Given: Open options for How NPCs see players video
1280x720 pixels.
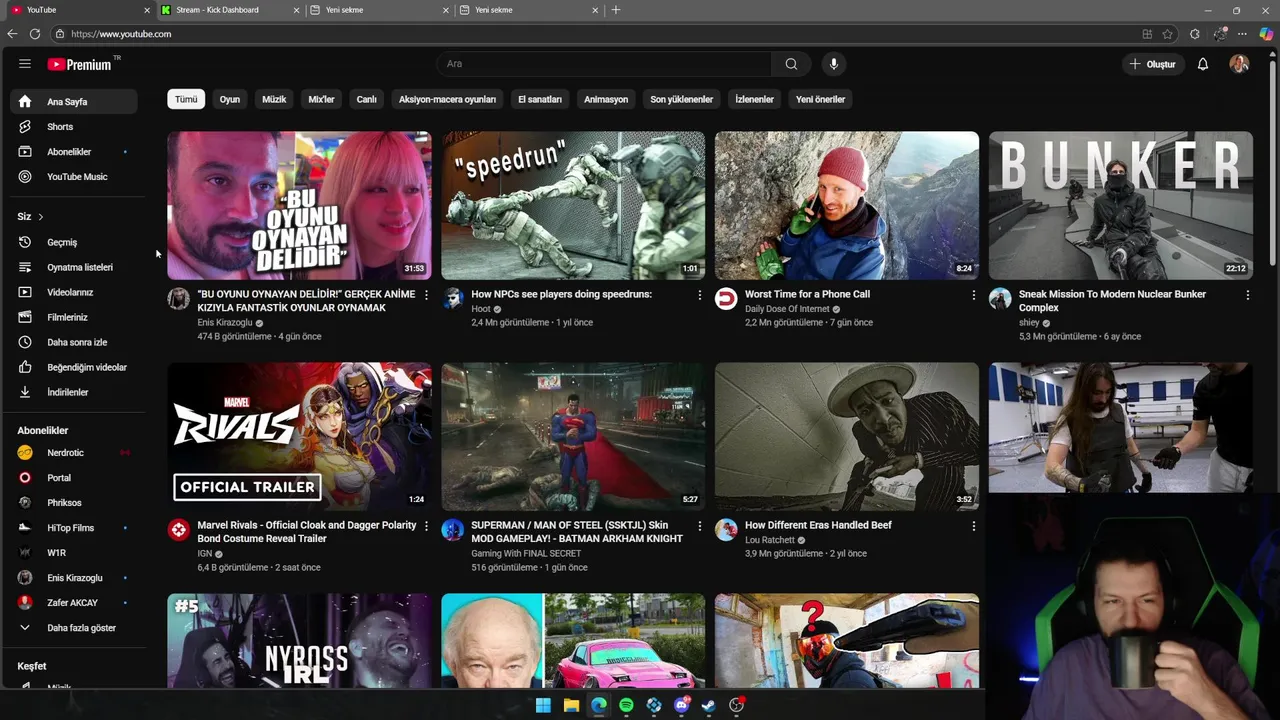Looking at the screenshot, I should (699, 295).
